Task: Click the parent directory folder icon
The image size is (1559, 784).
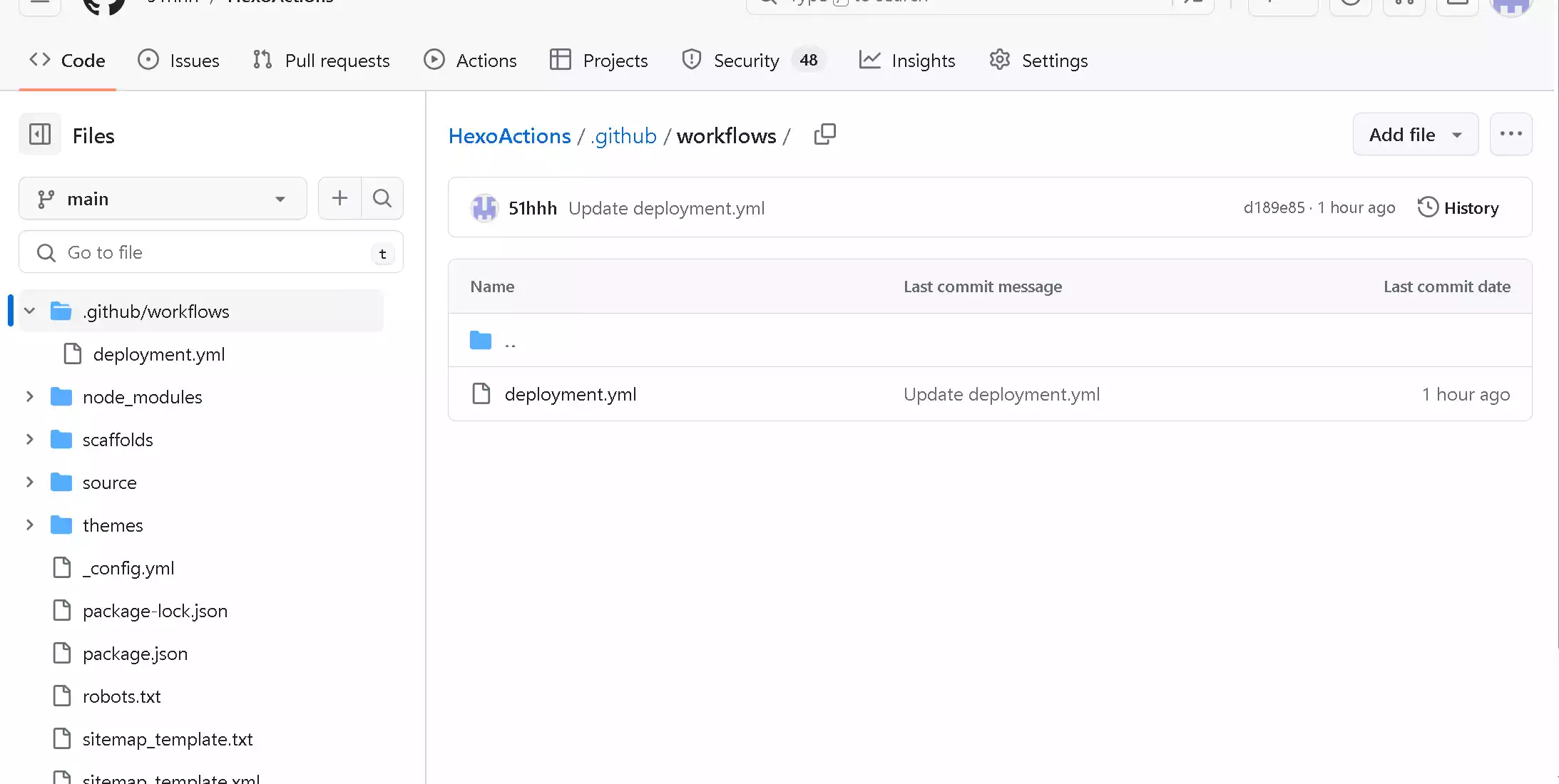Action: 481,341
